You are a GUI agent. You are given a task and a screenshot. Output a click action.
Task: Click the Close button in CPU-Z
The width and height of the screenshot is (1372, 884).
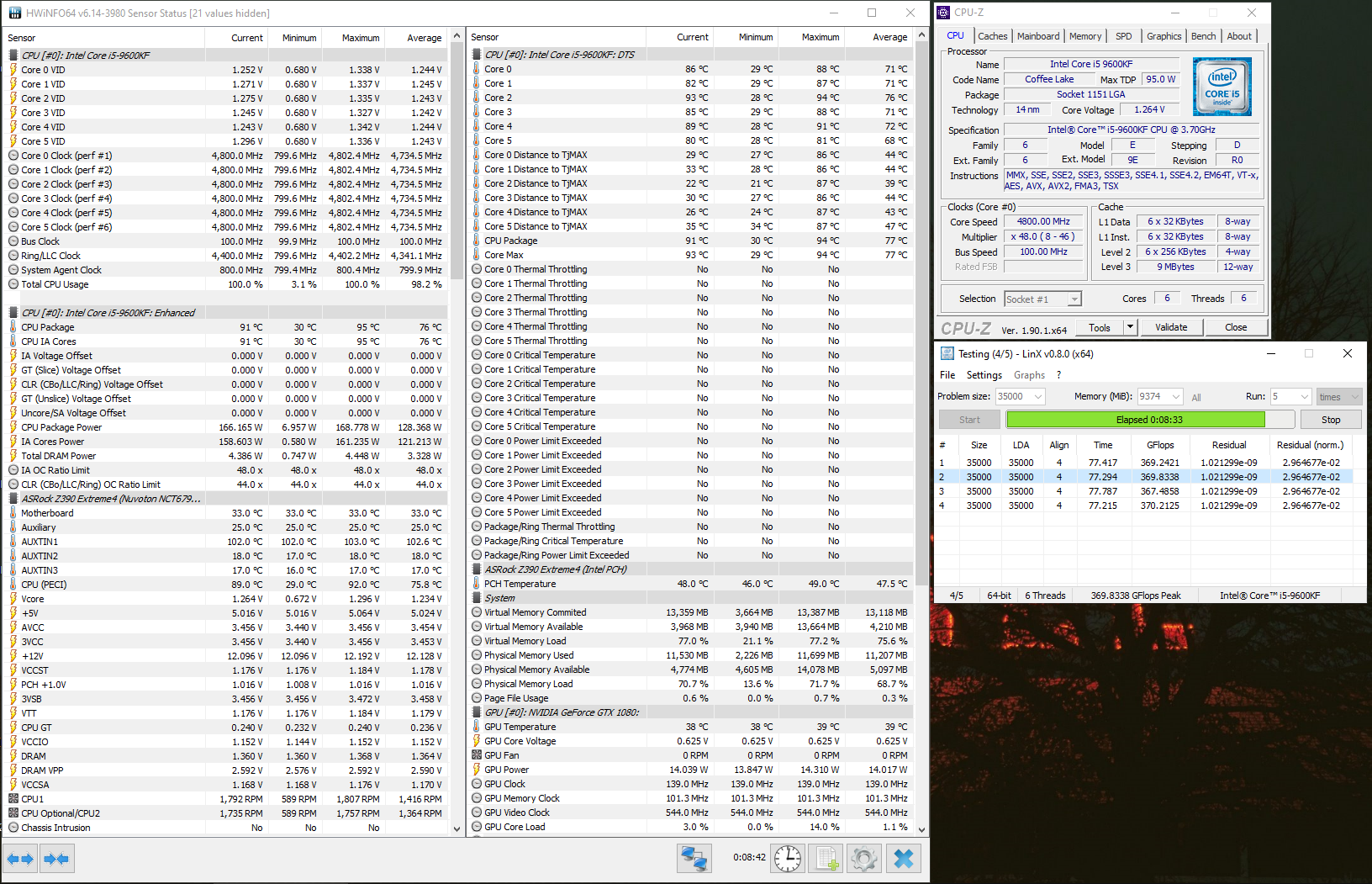click(x=1236, y=327)
